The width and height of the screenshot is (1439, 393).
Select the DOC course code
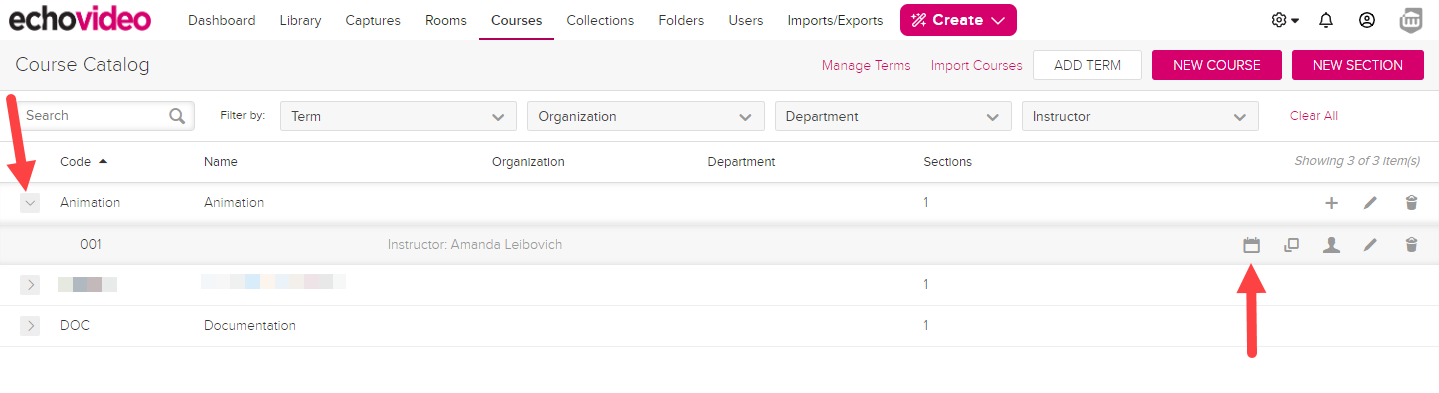point(75,326)
